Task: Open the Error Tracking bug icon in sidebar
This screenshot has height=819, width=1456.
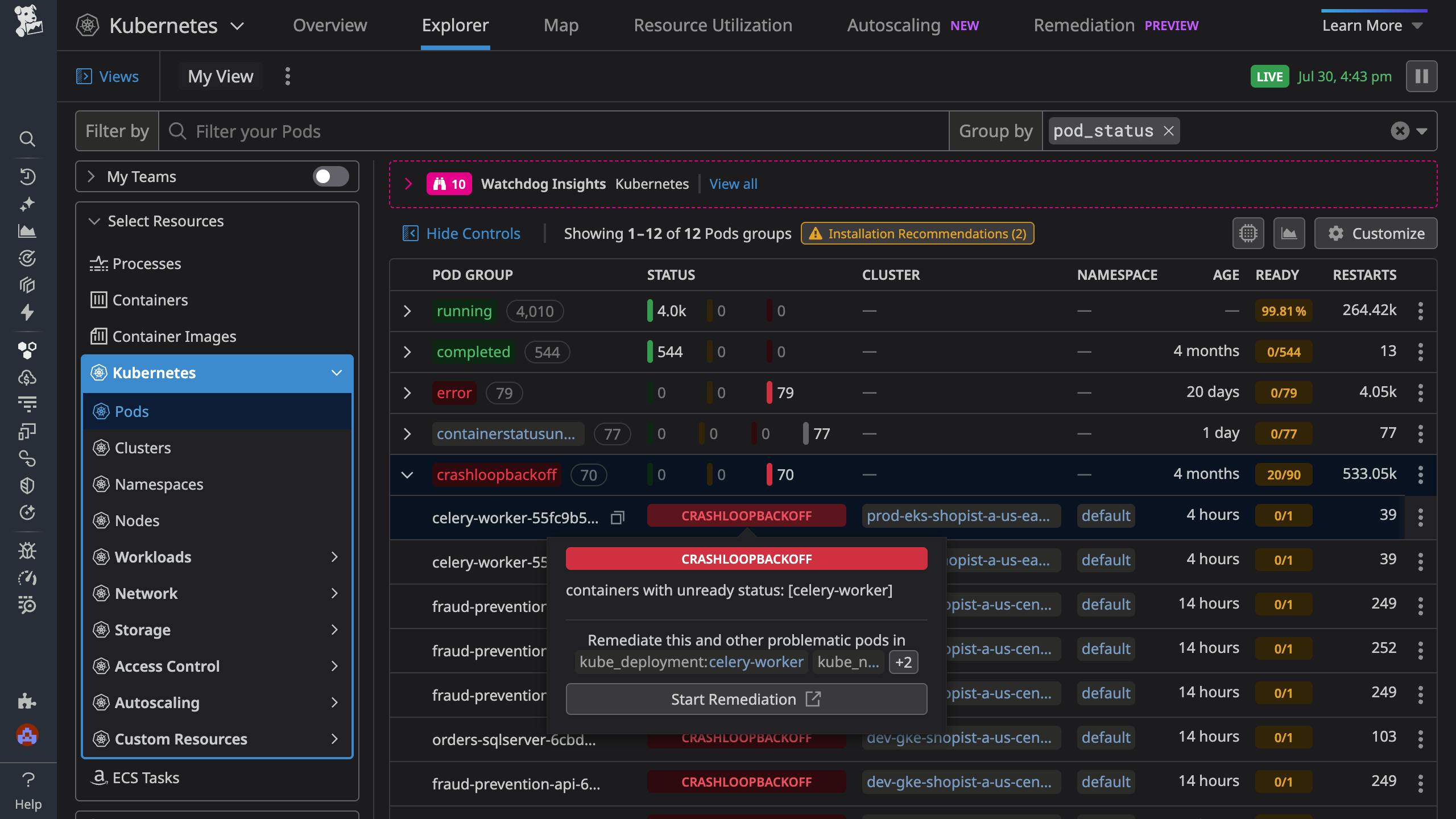Action: point(27,551)
